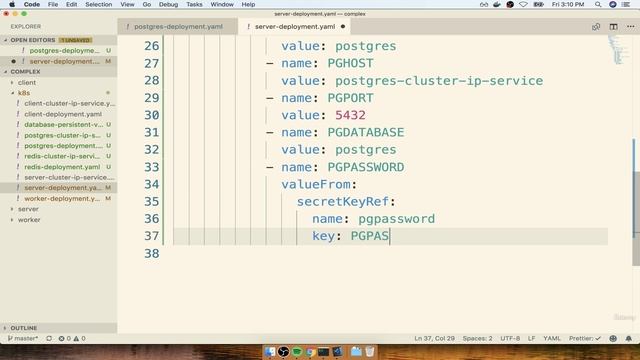
Task: Click the Siri icon in the menu bar
Action: click(613, 4)
